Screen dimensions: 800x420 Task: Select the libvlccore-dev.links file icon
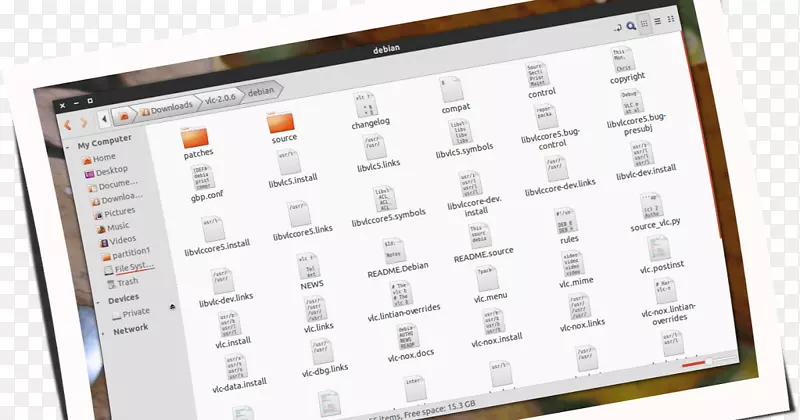coord(555,168)
